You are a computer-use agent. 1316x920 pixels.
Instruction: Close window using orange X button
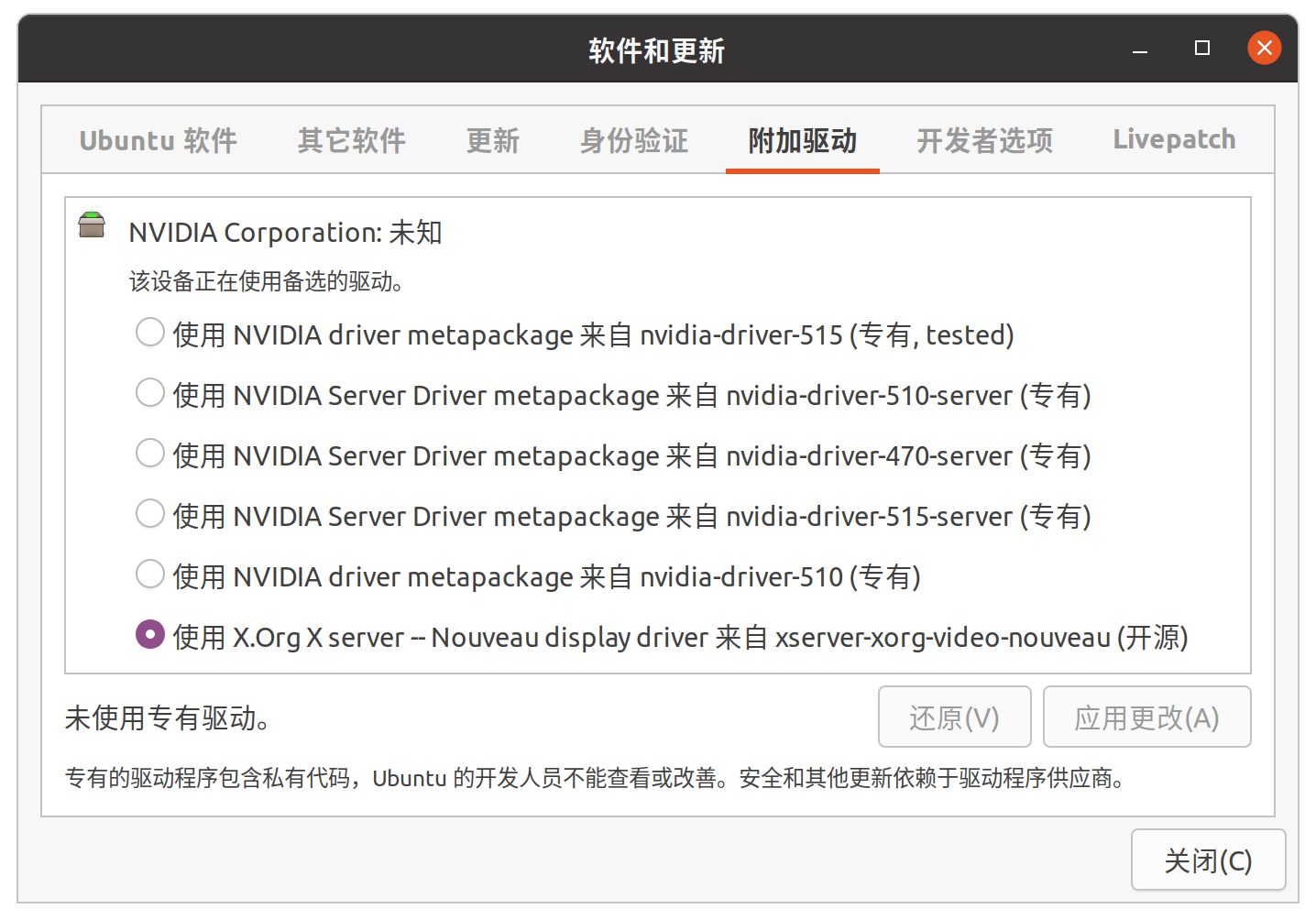click(x=1265, y=48)
